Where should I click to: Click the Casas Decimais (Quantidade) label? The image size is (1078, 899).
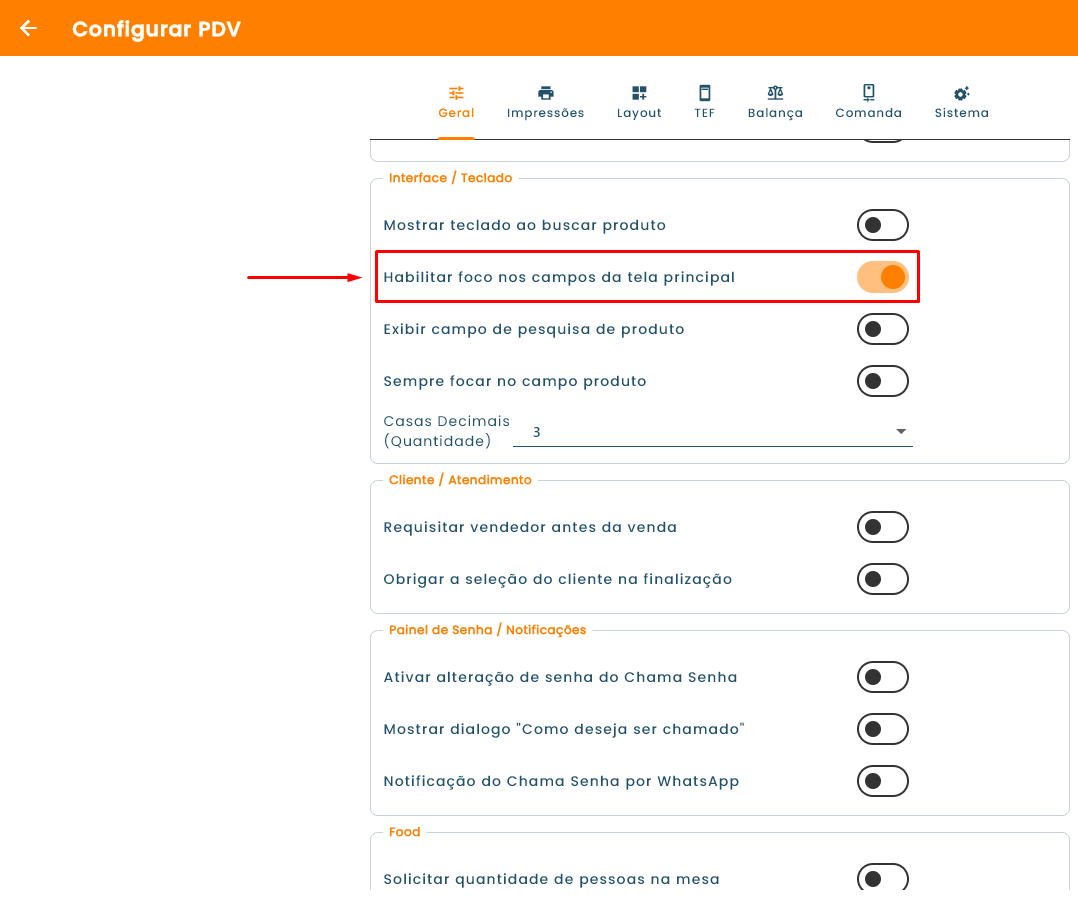(x=446, y=431)
